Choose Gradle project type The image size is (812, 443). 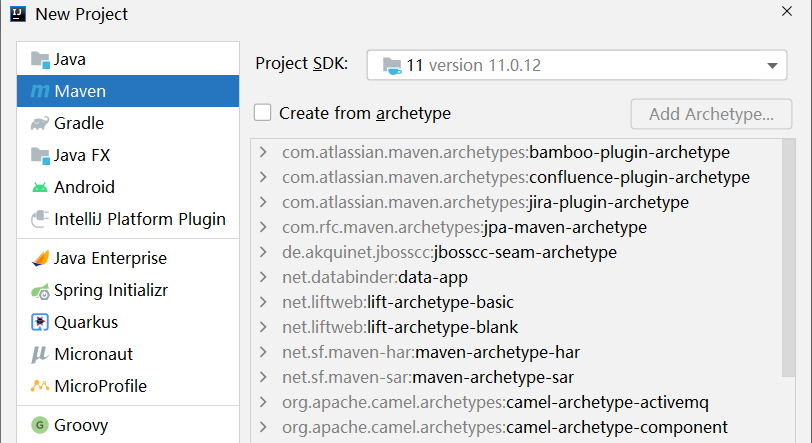click(x=128, y=123)
